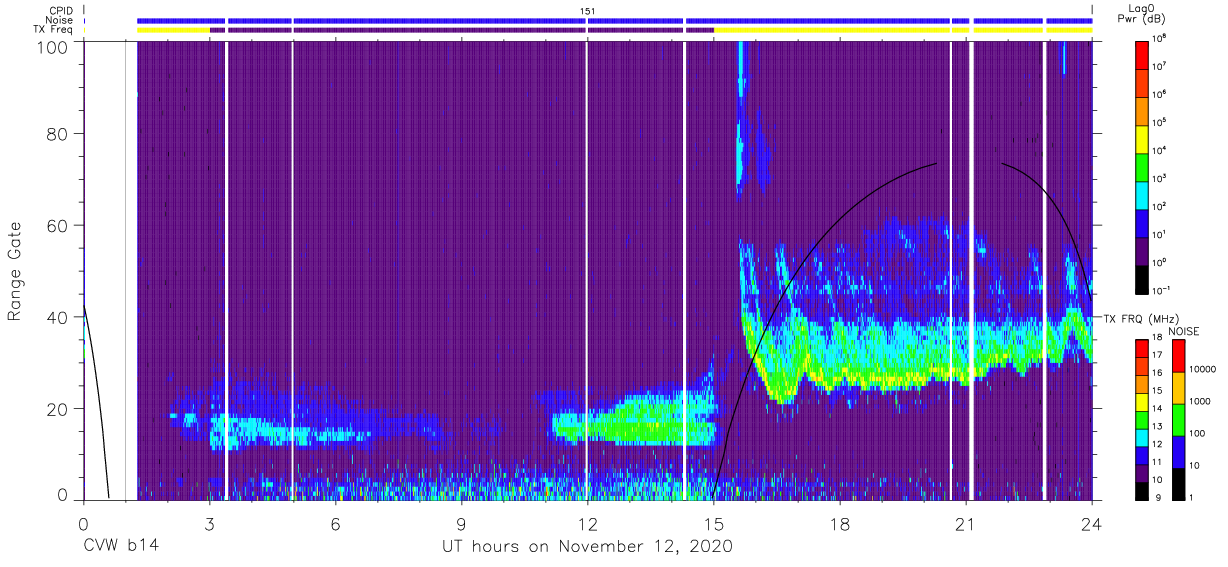
Task: Click the '1000' label on the NOISE legend
Action: [x=1200, y=403]
